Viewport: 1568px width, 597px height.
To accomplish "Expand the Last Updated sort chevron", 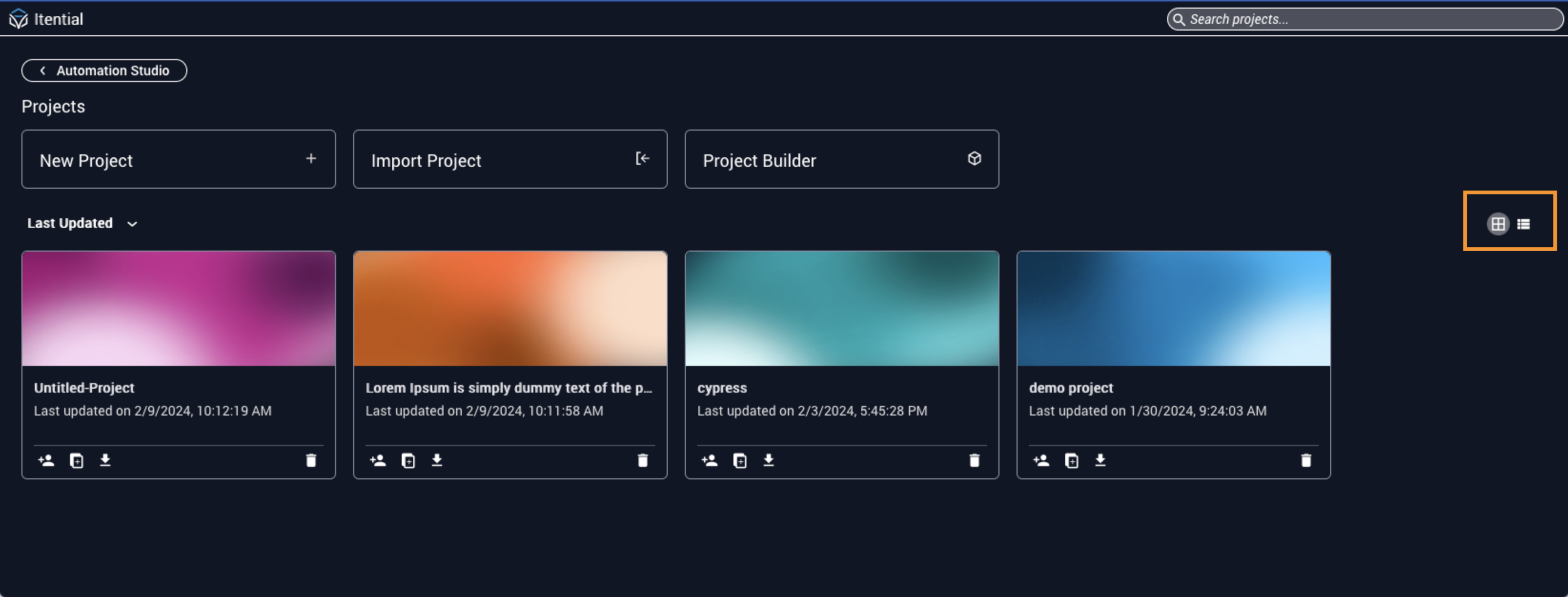I will [132, 224].
